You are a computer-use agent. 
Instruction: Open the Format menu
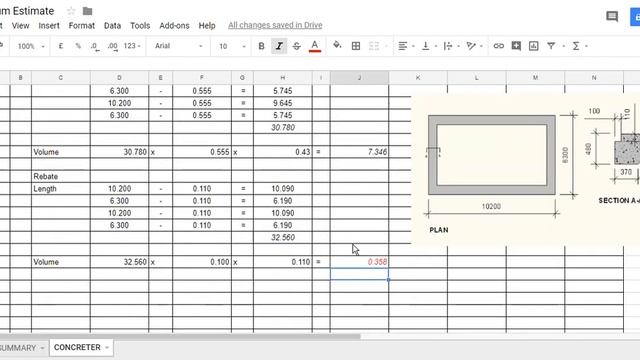point(82,25)
